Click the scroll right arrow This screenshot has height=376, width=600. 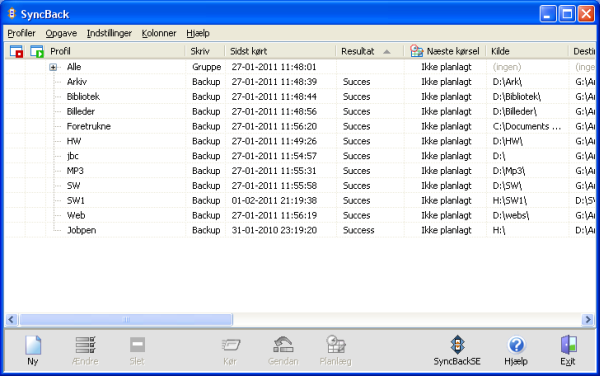pyautogui.click(x=588, y=319)
